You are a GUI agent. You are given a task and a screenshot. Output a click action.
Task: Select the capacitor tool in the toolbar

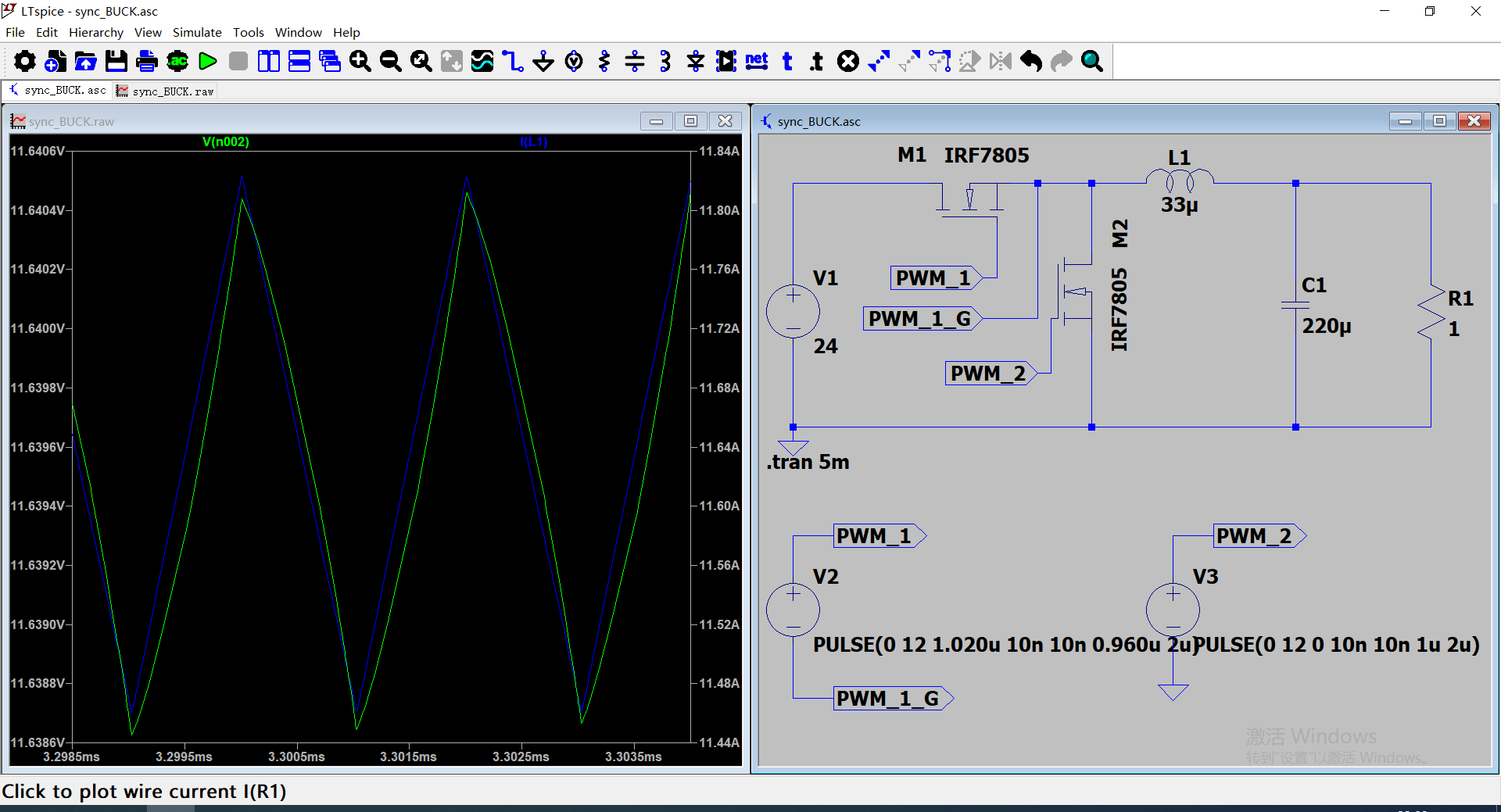click(635, 61)
